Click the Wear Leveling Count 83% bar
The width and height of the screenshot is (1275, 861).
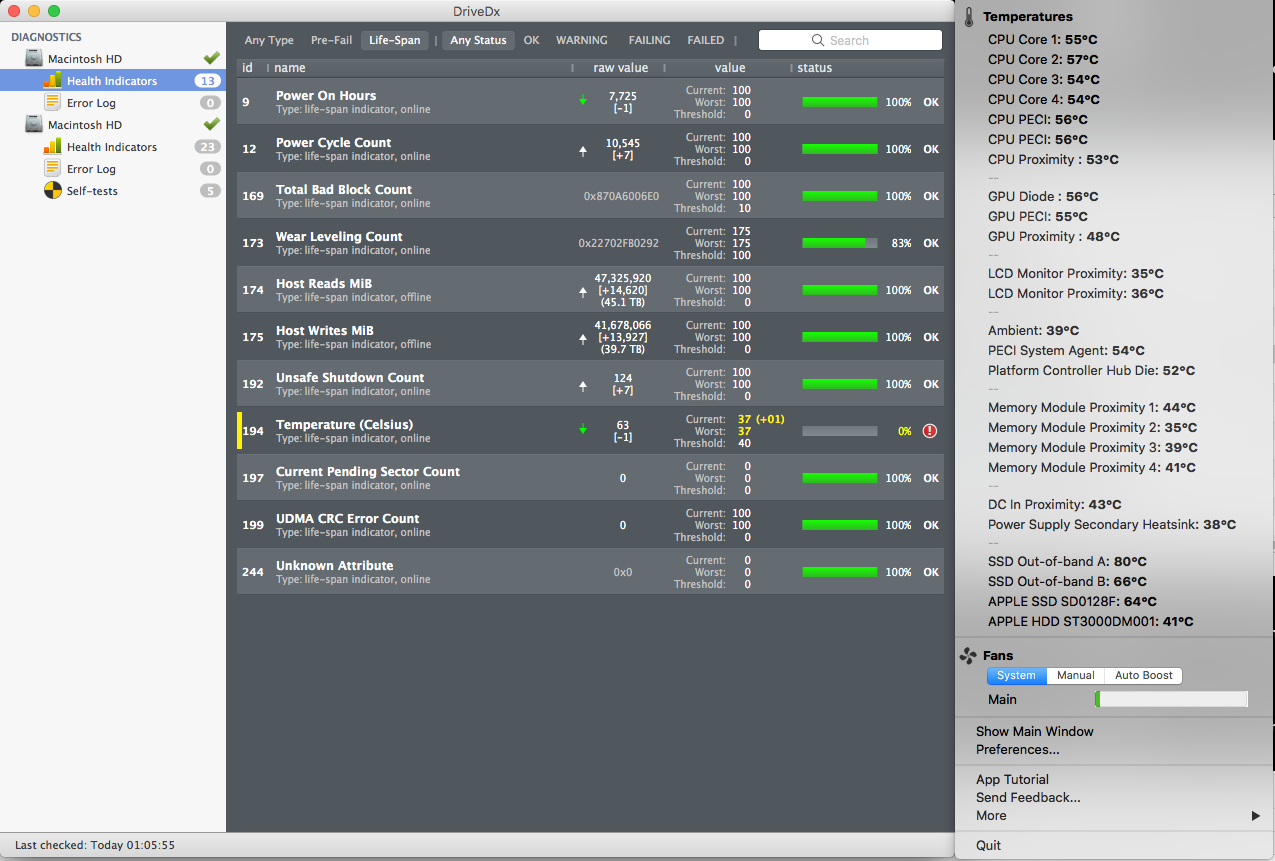[x=840, y=243]
